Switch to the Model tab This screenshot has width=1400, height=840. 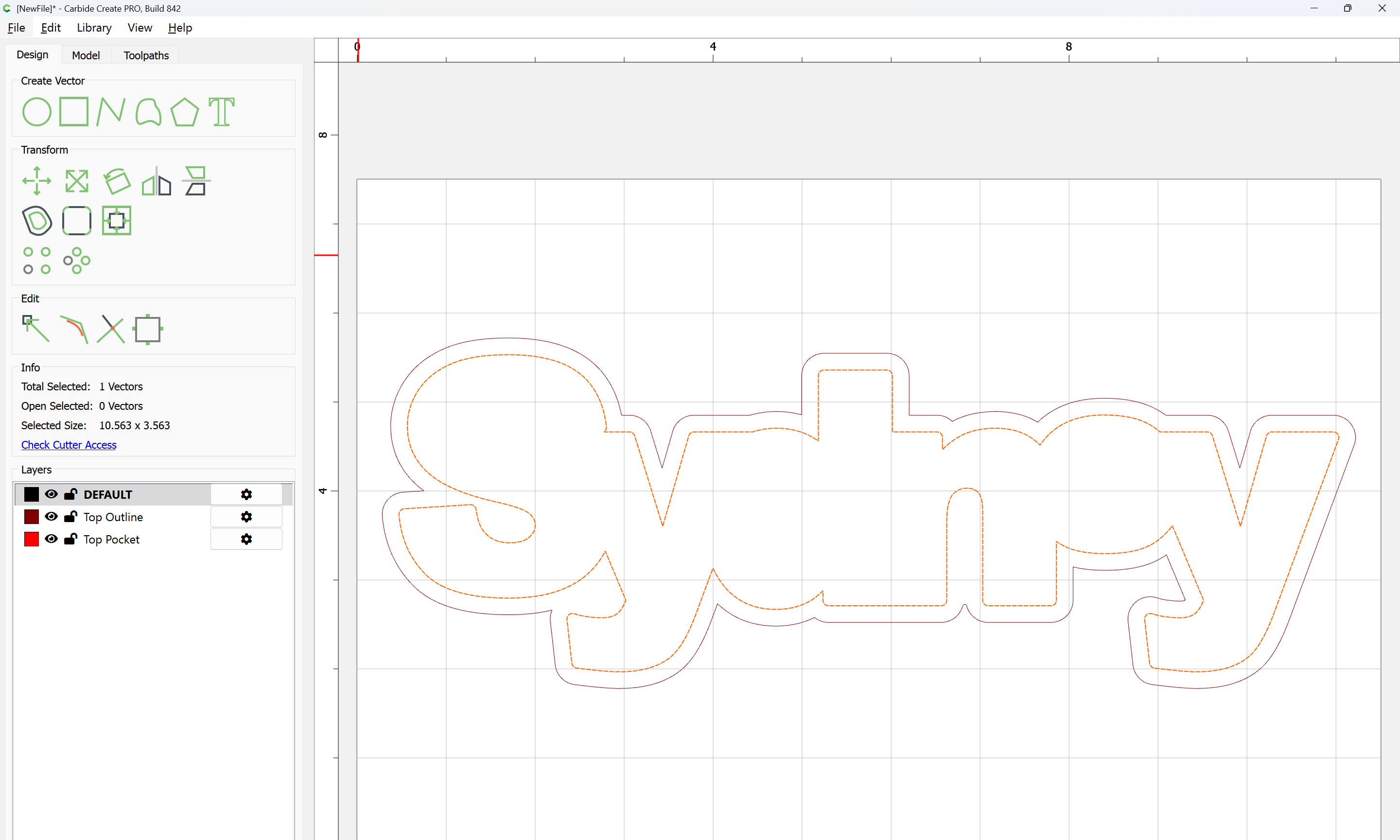pyautogui.click(x=86, y=55)
